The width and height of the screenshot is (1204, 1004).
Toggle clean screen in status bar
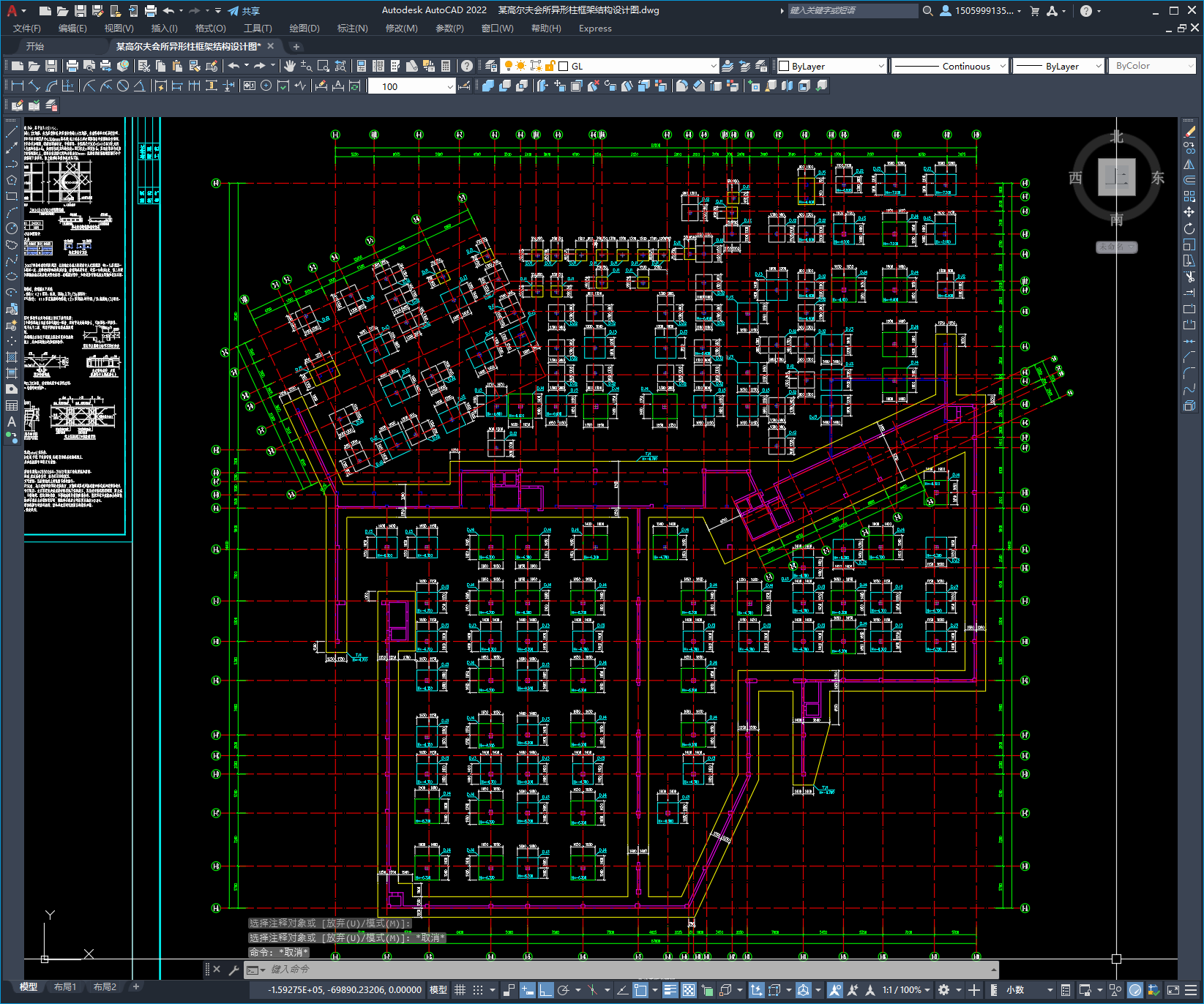pos(1173,989)
